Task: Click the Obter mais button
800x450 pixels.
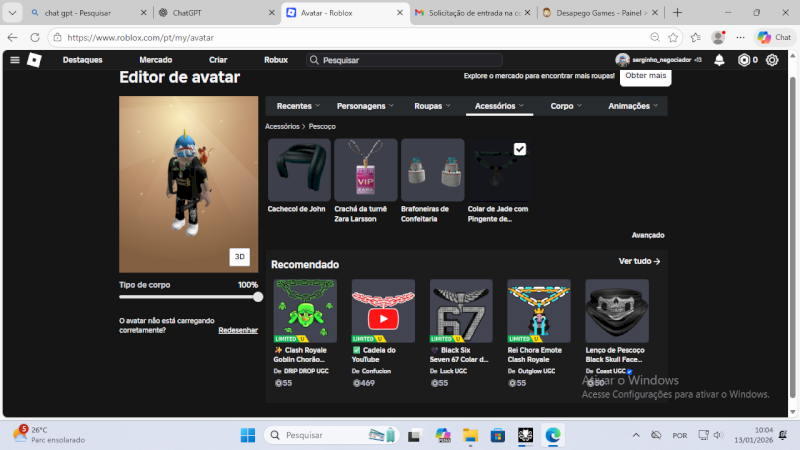Action: pos(645,76)
